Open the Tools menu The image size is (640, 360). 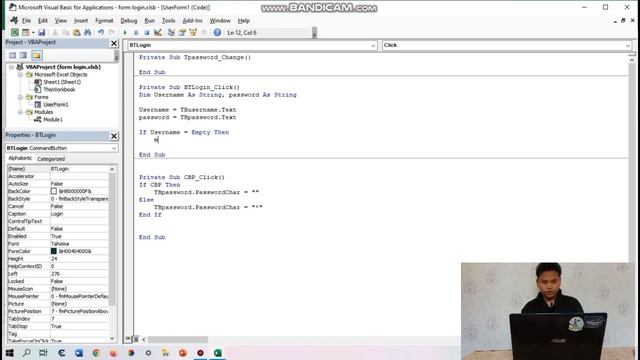tap(168, 21)
